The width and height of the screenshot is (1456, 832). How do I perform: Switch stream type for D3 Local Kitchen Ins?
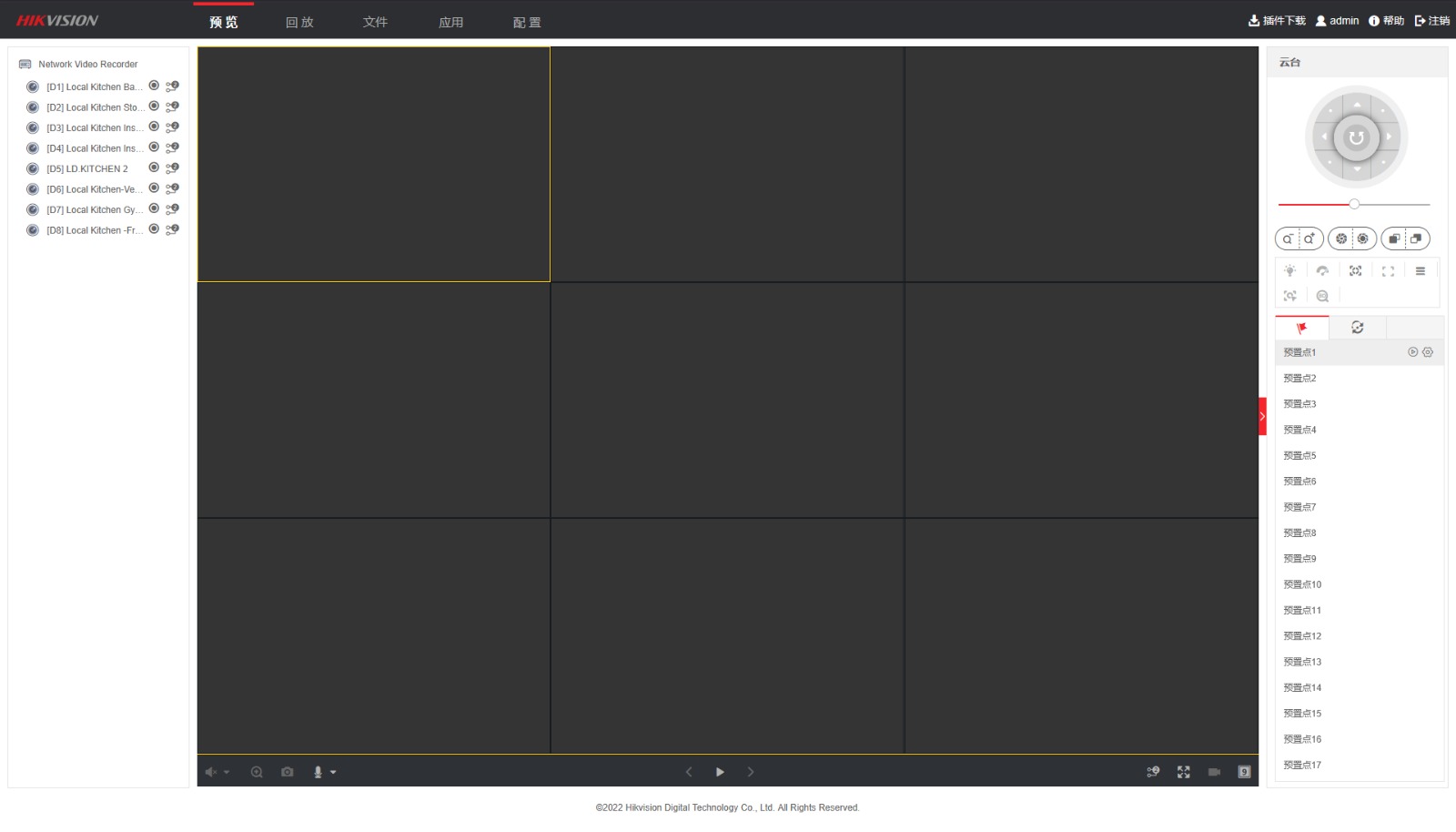point(172,127)
